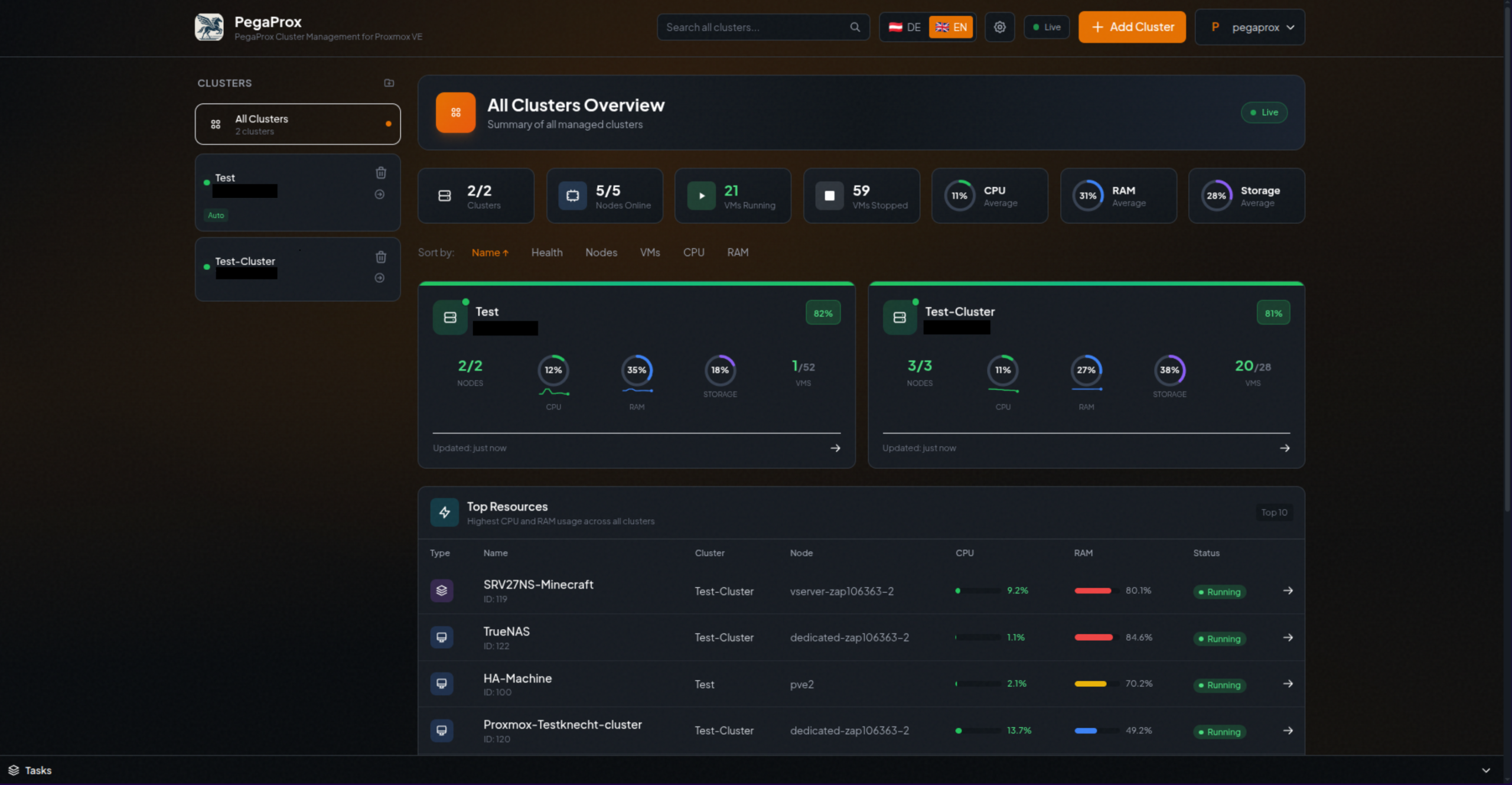
Task: Open the Top Resources lightning icon
Action: [x=444, y=512]
